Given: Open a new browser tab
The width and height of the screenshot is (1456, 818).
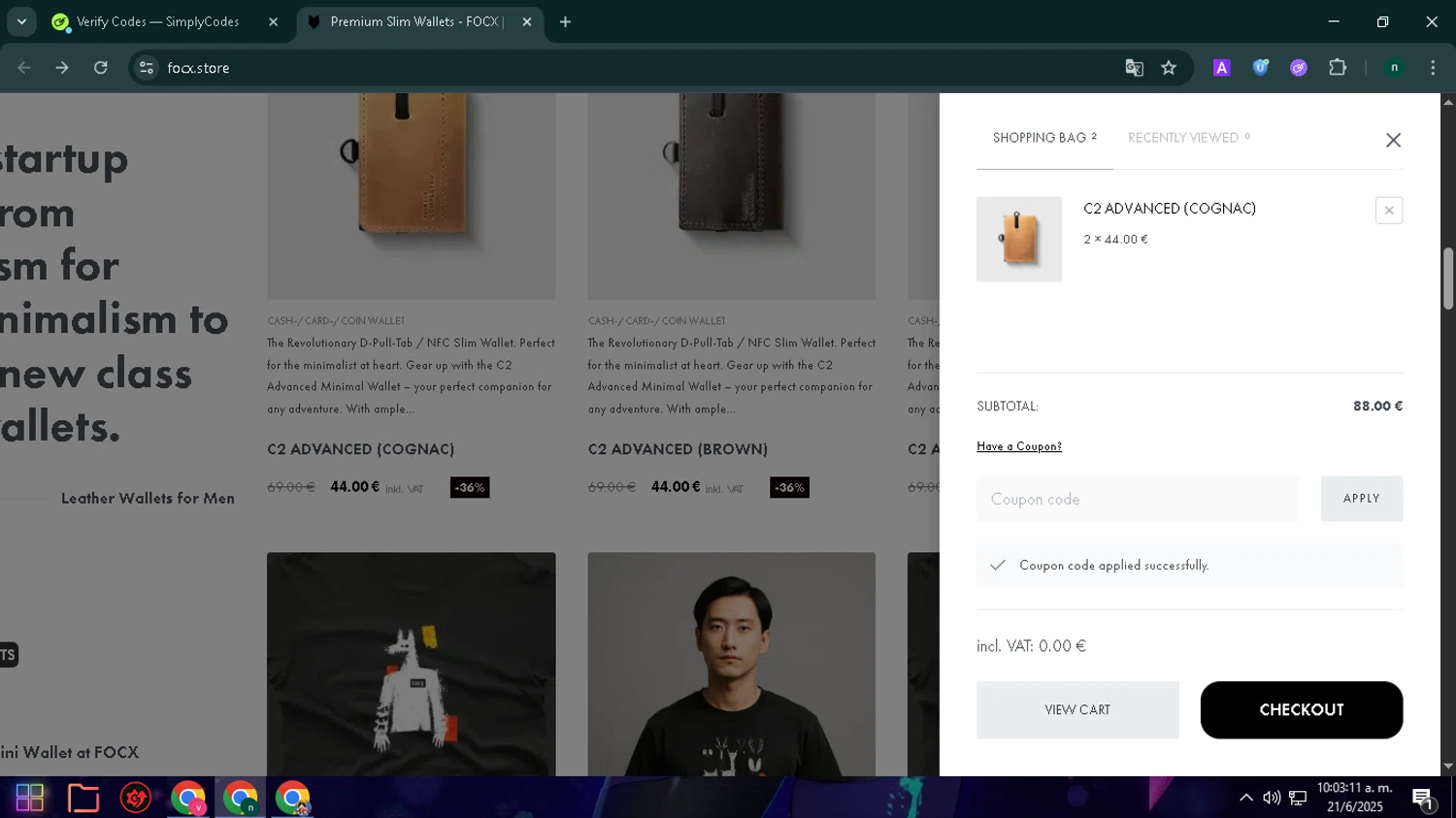Looking at the screenshot, I should 566,21.
